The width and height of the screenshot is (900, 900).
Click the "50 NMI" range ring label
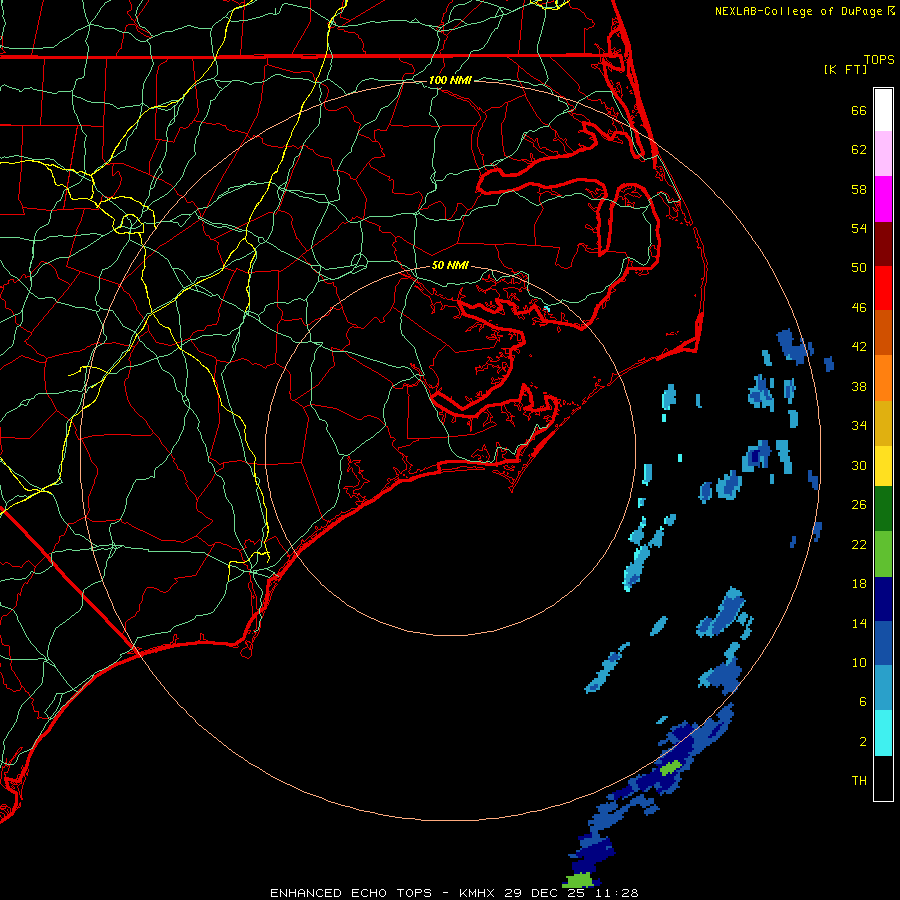click(450, 265)
